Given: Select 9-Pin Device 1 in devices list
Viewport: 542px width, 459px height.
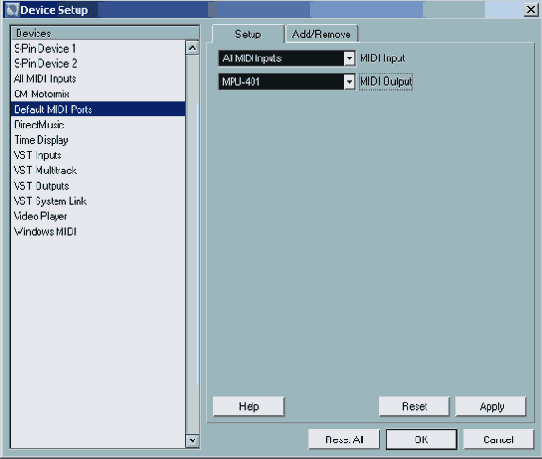Looking at the screenshot, I should (98, 48).
